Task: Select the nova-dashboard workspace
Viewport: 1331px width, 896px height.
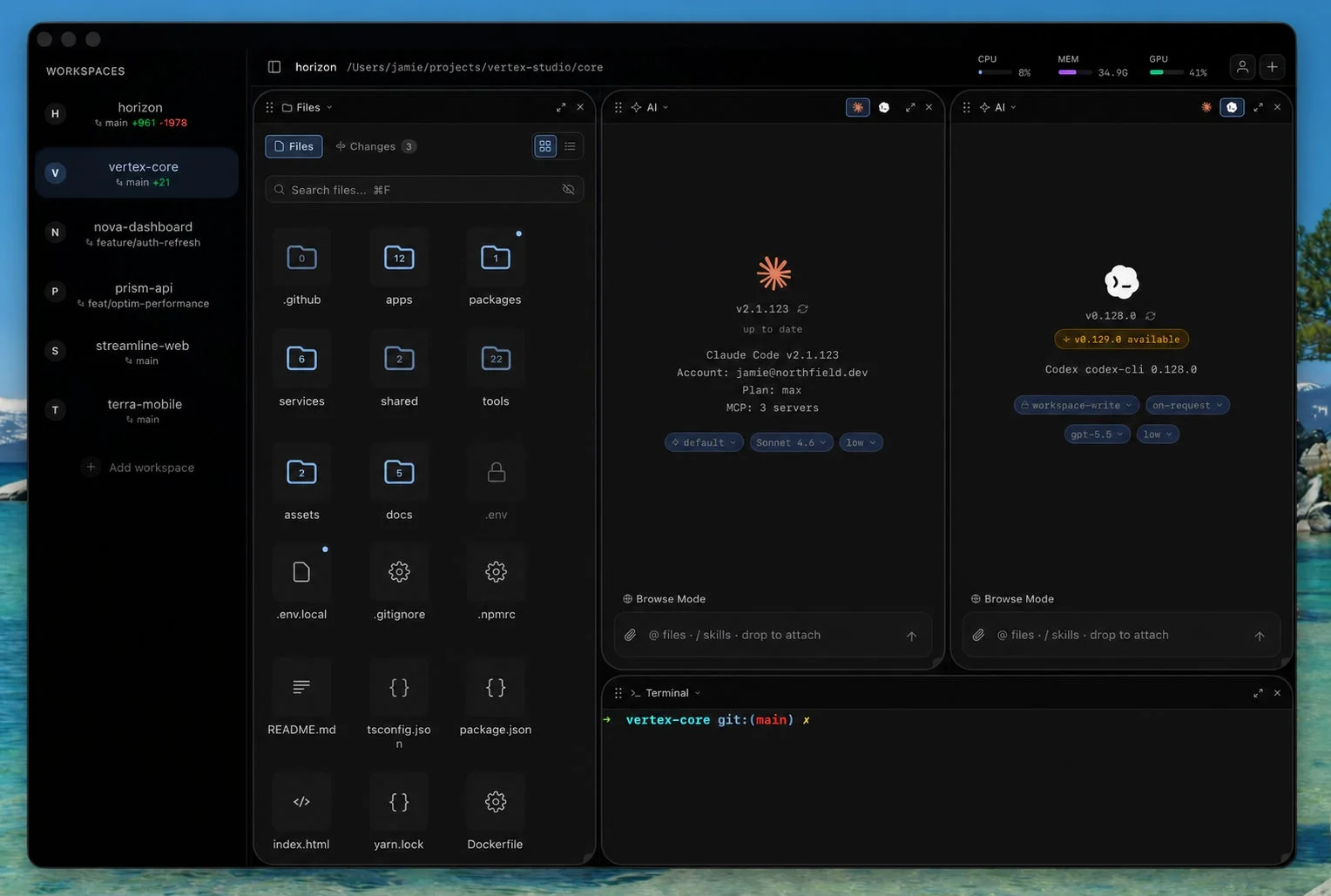Action: [137, 233]
